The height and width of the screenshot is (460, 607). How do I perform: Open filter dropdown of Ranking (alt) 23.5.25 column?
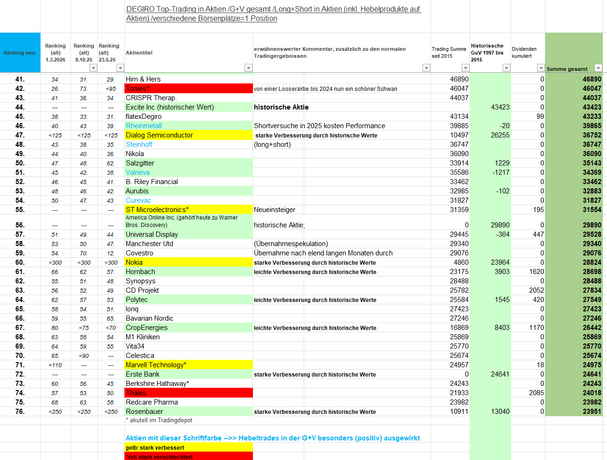tap(120, 68)
